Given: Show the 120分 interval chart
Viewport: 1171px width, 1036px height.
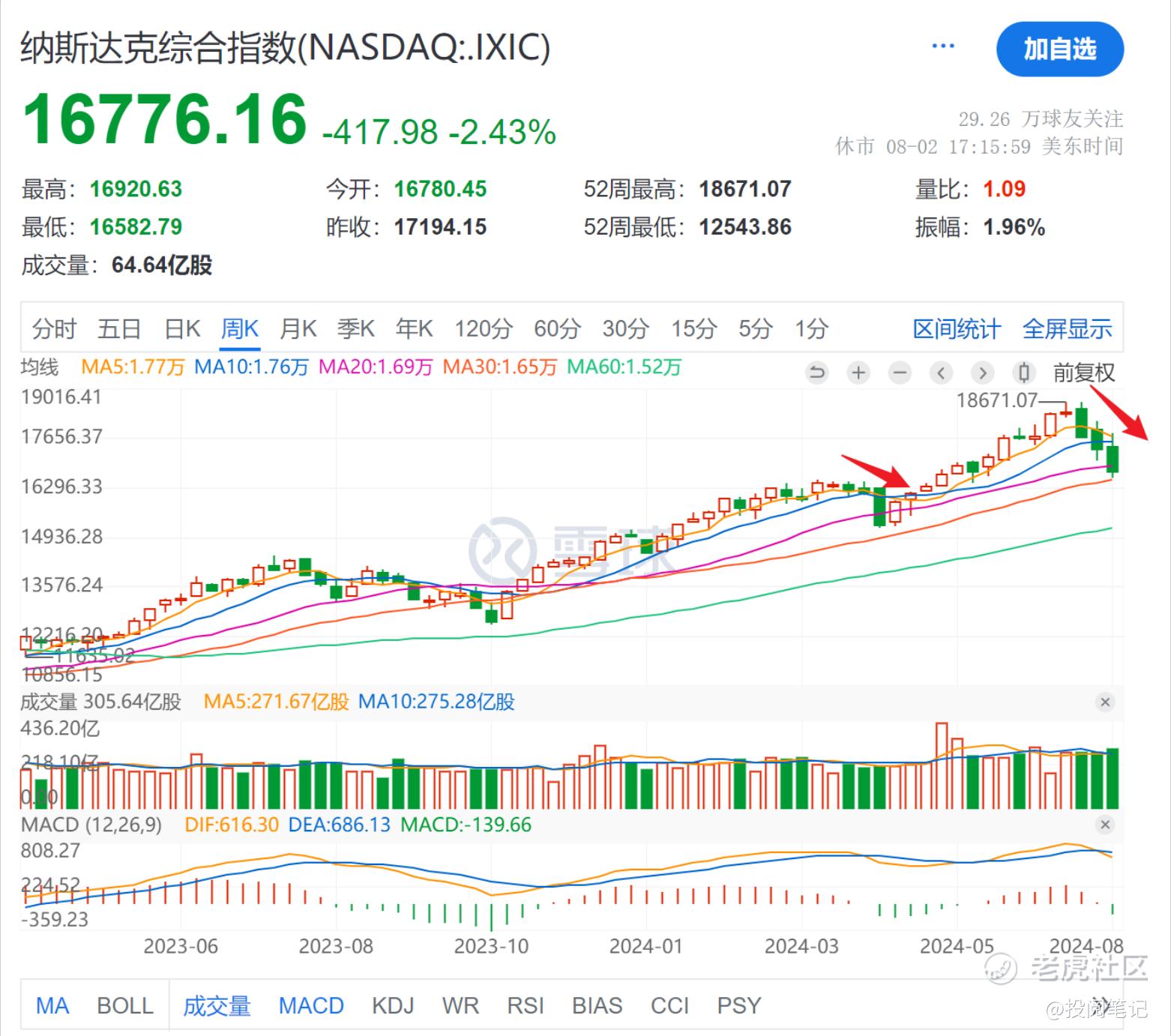Looking at the screenshot, I should [484, 328].
